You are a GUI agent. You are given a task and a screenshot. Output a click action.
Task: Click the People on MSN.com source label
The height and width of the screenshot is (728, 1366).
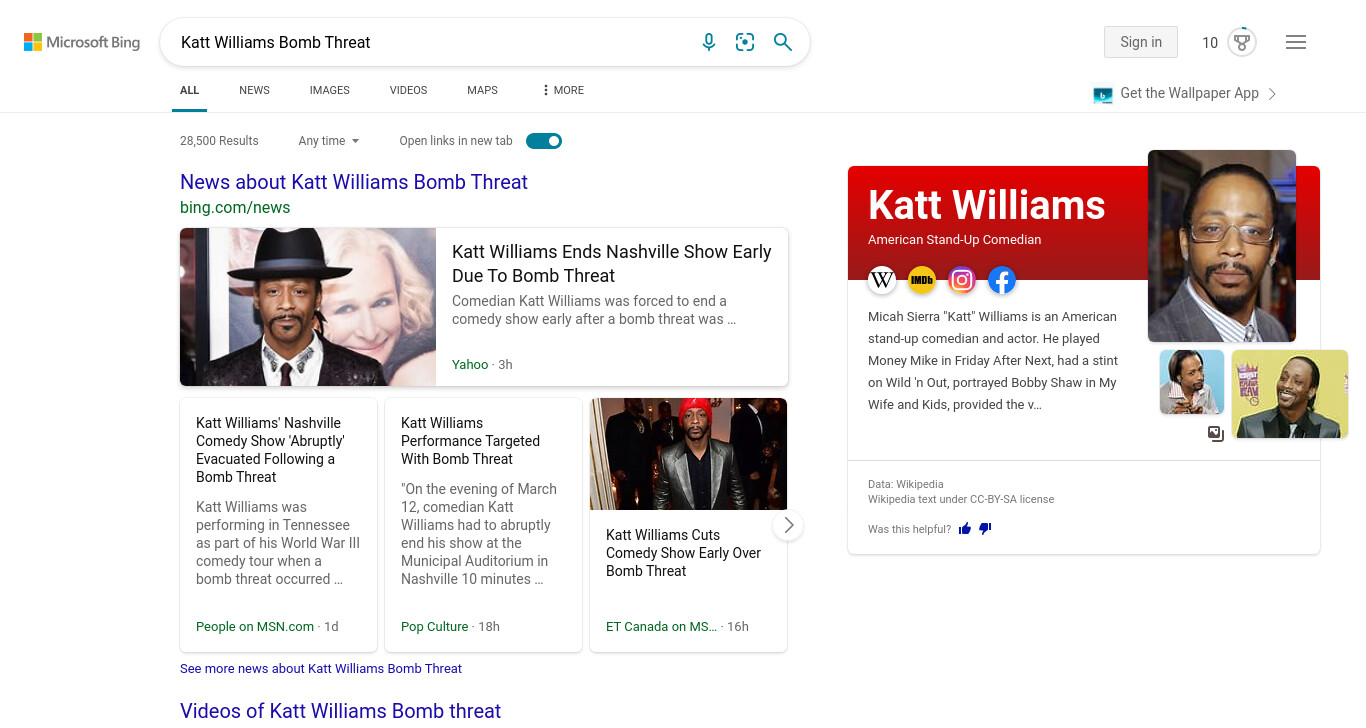pos(255,627)
